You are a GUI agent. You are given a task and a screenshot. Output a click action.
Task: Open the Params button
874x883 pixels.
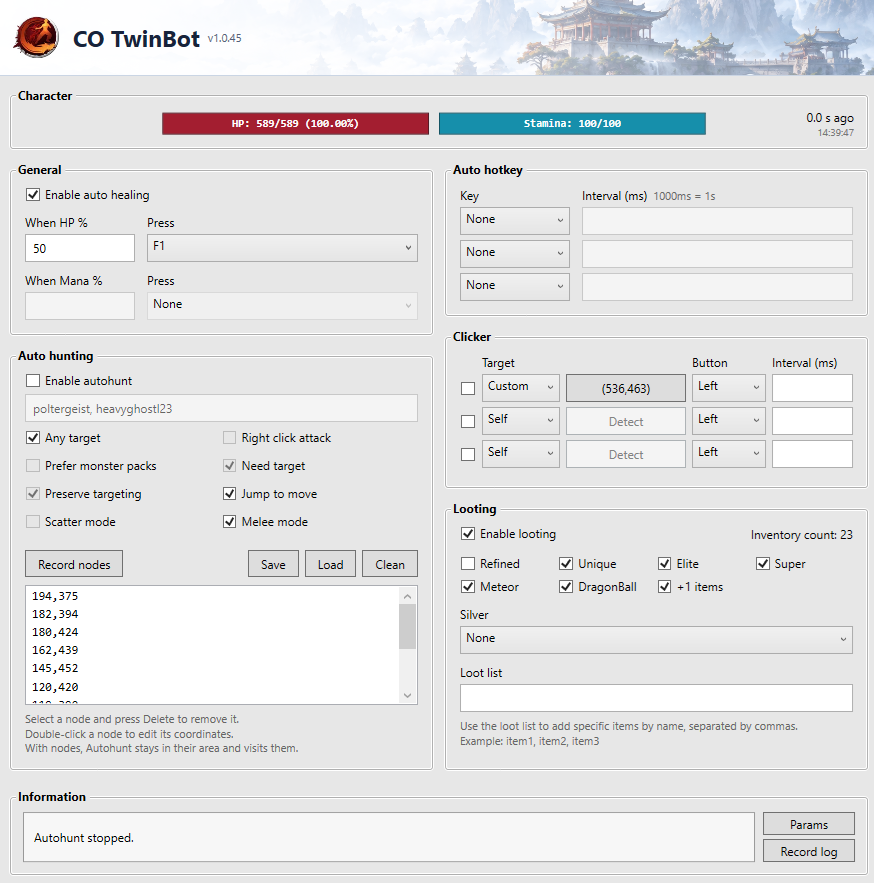pos(809,824)
